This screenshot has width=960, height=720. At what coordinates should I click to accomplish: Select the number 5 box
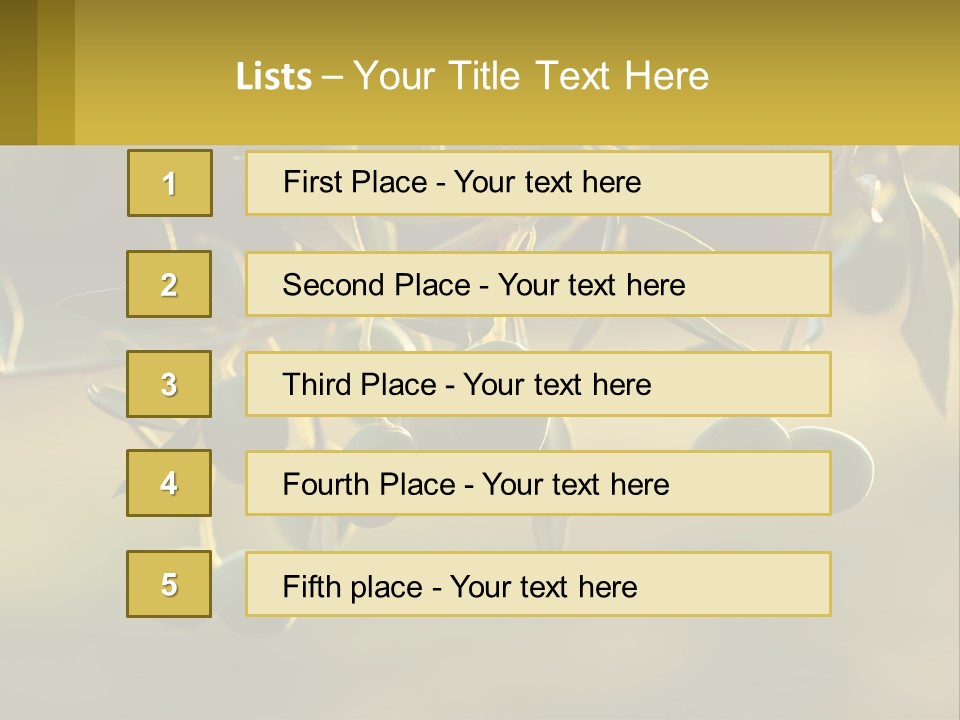point(169,584)
